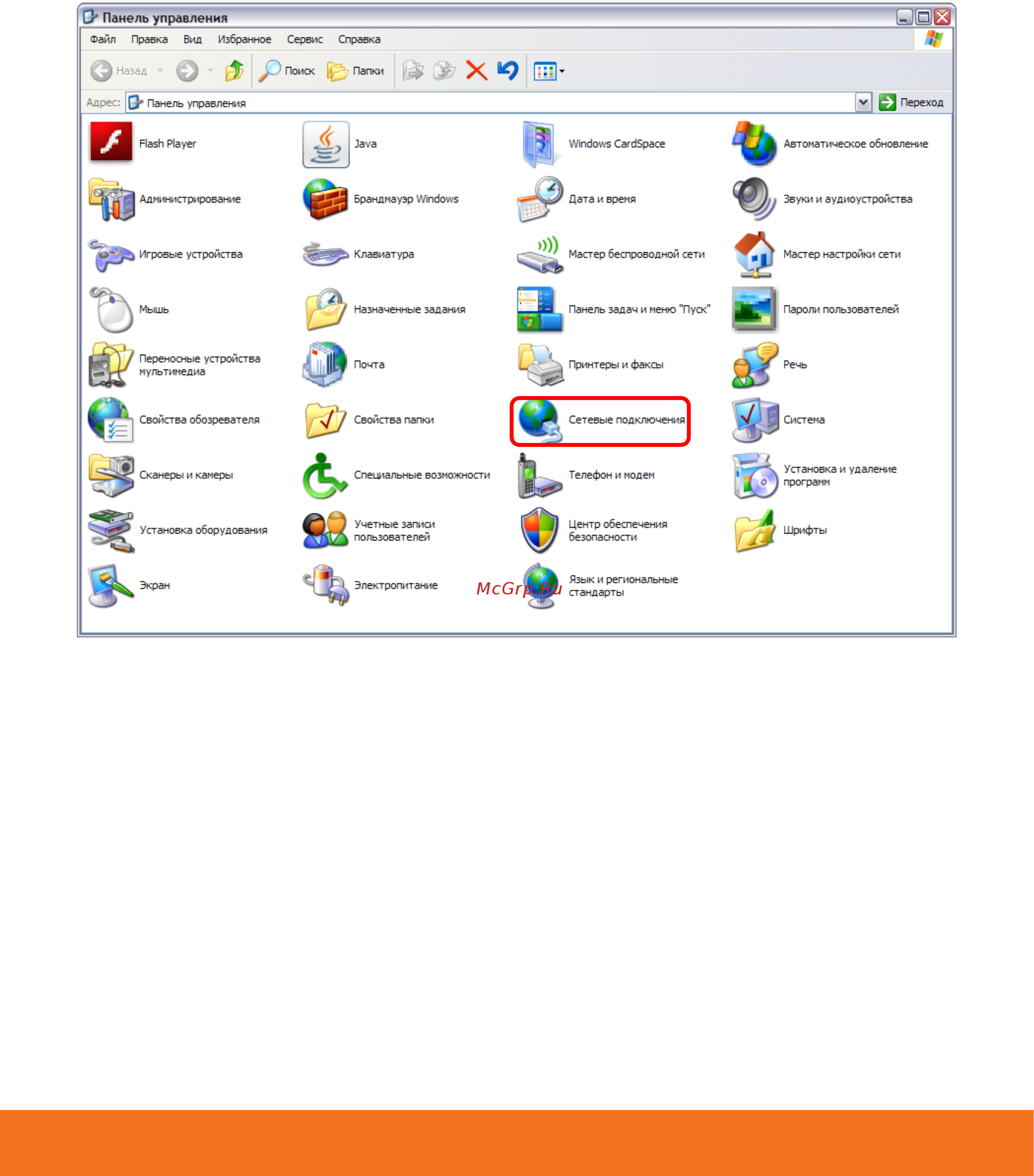This screenshot has width=1034, height=1176.
Task: Click the Copy To folder toolbar icon
Action: [445, 71]
